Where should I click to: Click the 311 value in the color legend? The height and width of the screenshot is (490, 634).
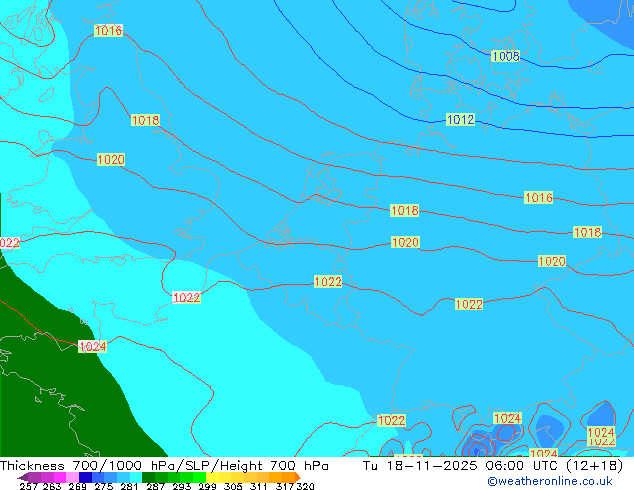[259, 486]
